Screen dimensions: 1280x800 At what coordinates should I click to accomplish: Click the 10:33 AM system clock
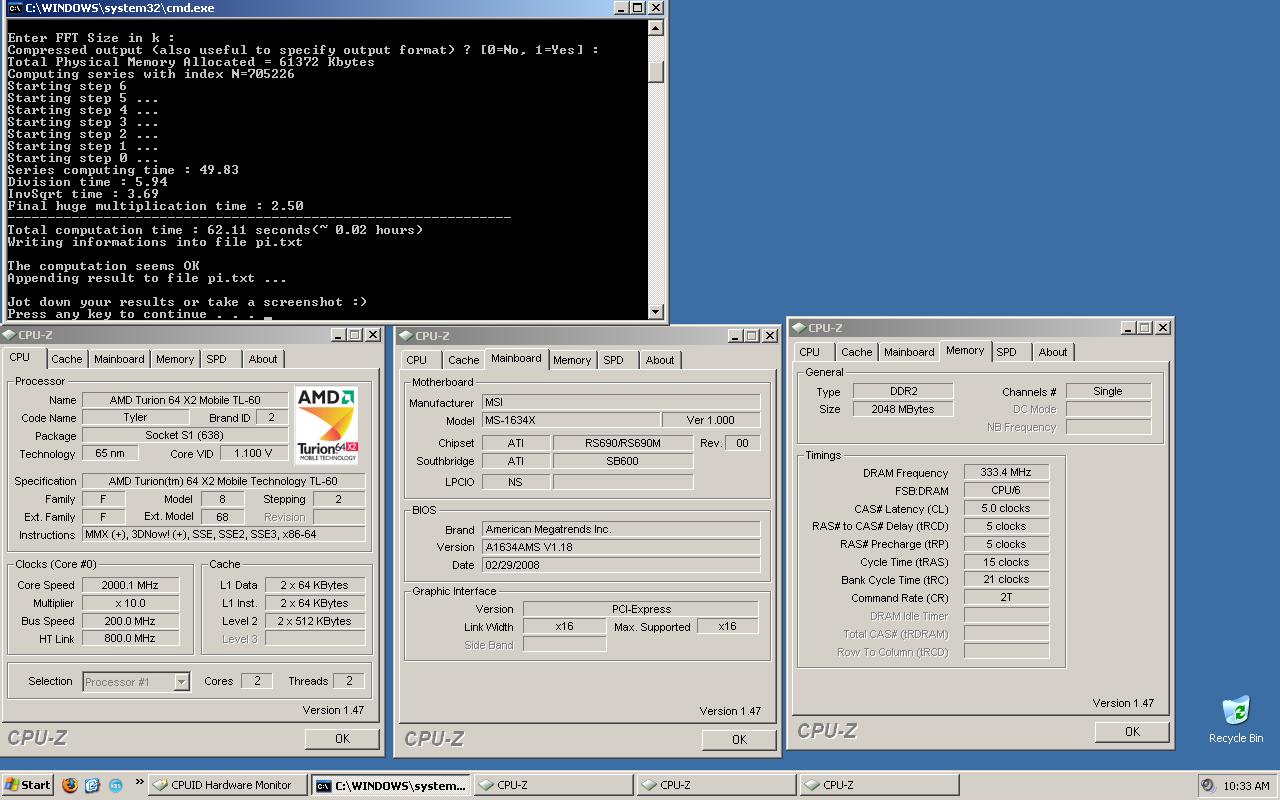click(x=1247, y=786)
